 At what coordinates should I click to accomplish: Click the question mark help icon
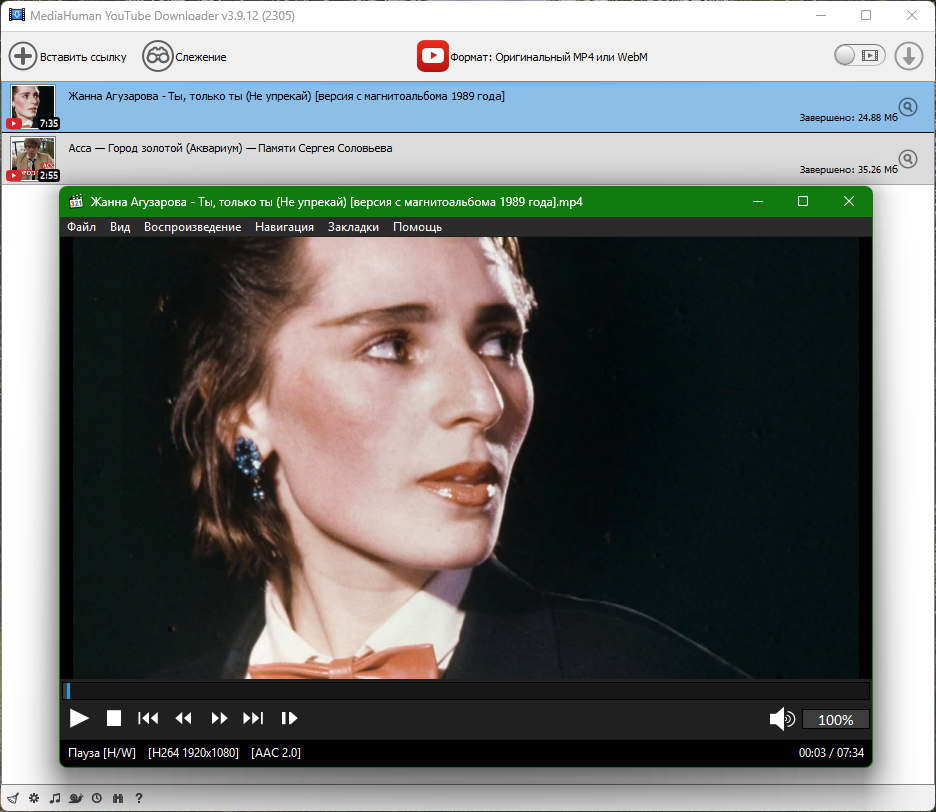[x=138, y=798]
